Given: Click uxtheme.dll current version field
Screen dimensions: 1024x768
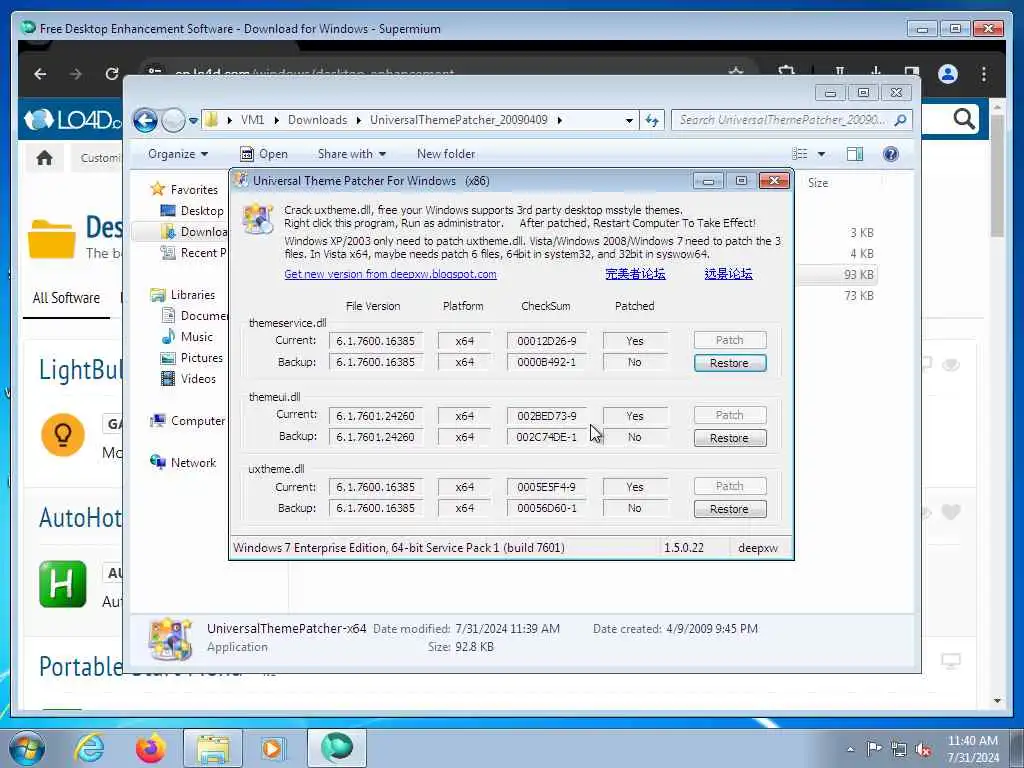Looking at the screenshot, I should [x=376, y=487].
